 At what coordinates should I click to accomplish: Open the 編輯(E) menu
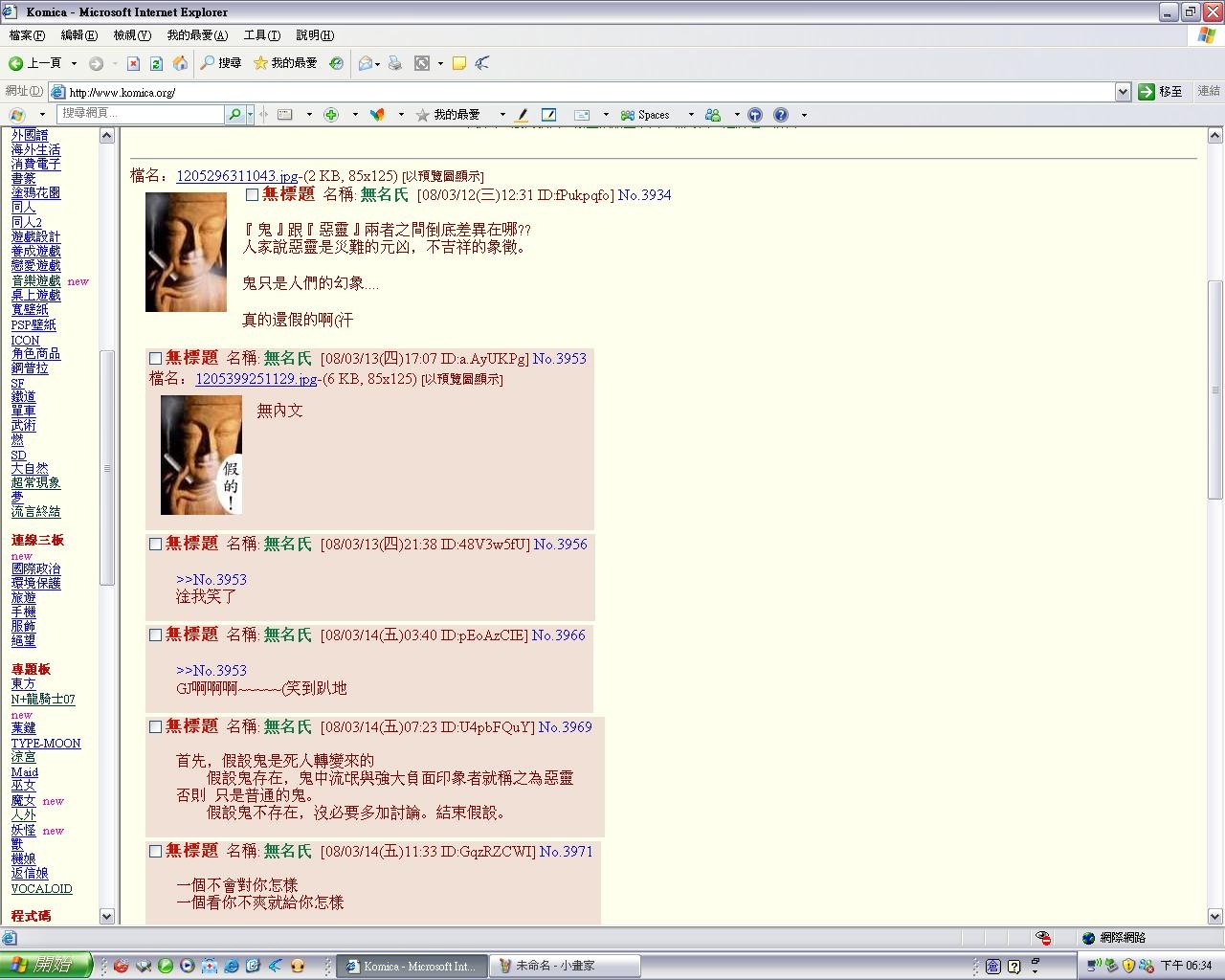click(x=78, y=35)
